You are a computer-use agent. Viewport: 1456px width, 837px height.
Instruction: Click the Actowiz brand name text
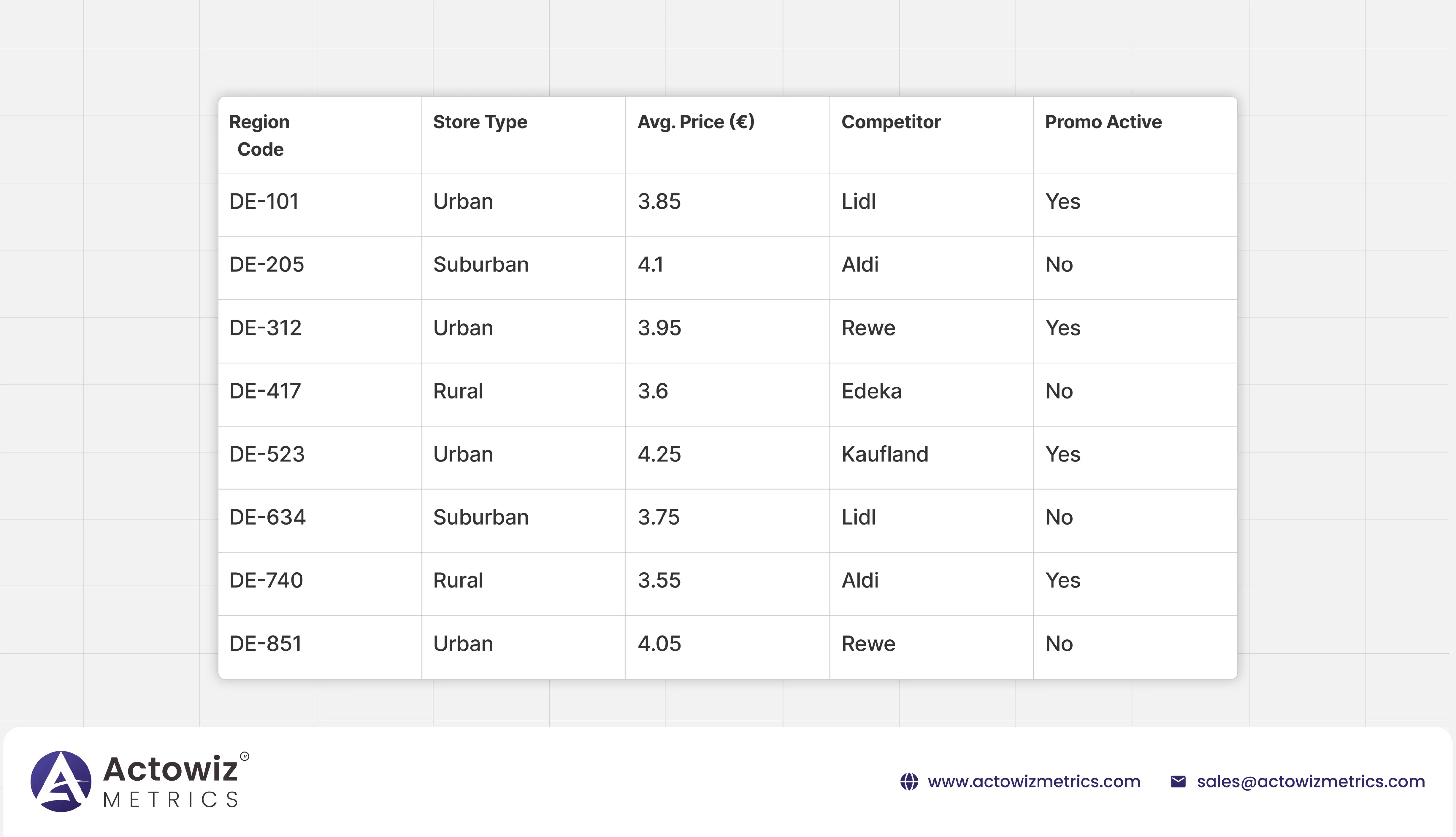point(170,768)
